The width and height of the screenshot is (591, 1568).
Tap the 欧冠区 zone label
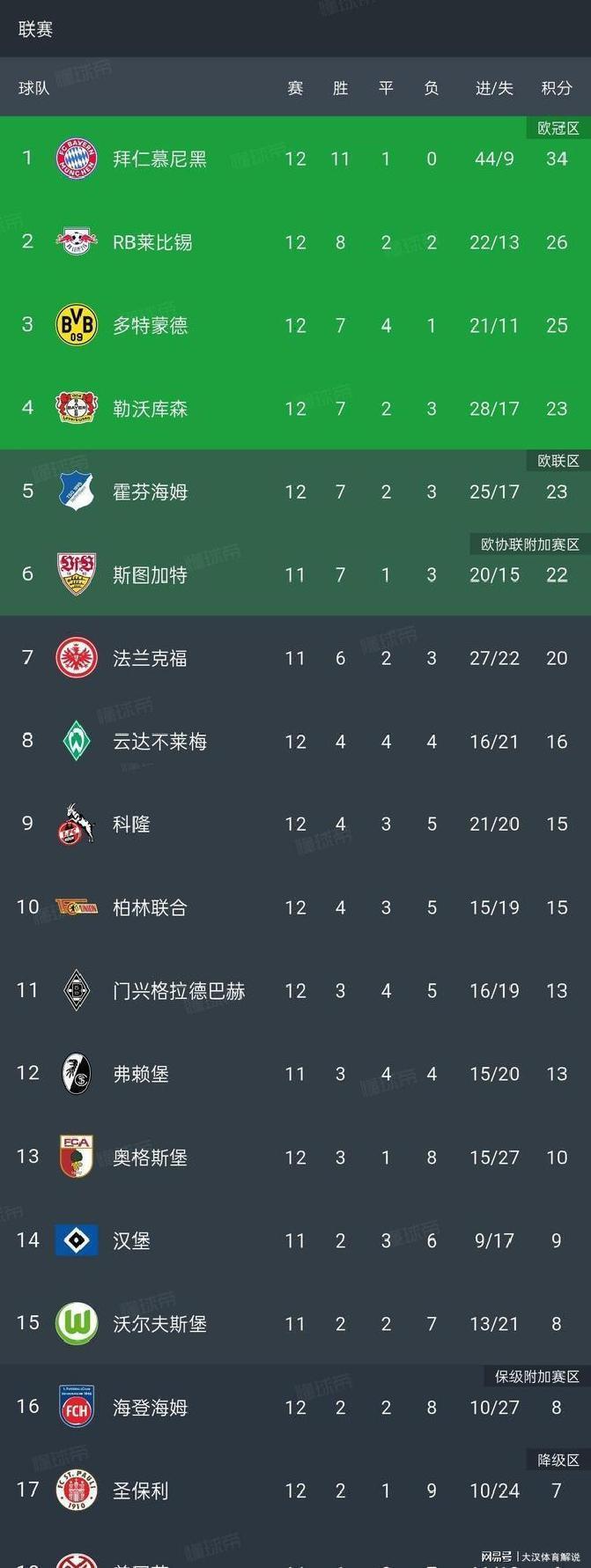coord(558,129)
